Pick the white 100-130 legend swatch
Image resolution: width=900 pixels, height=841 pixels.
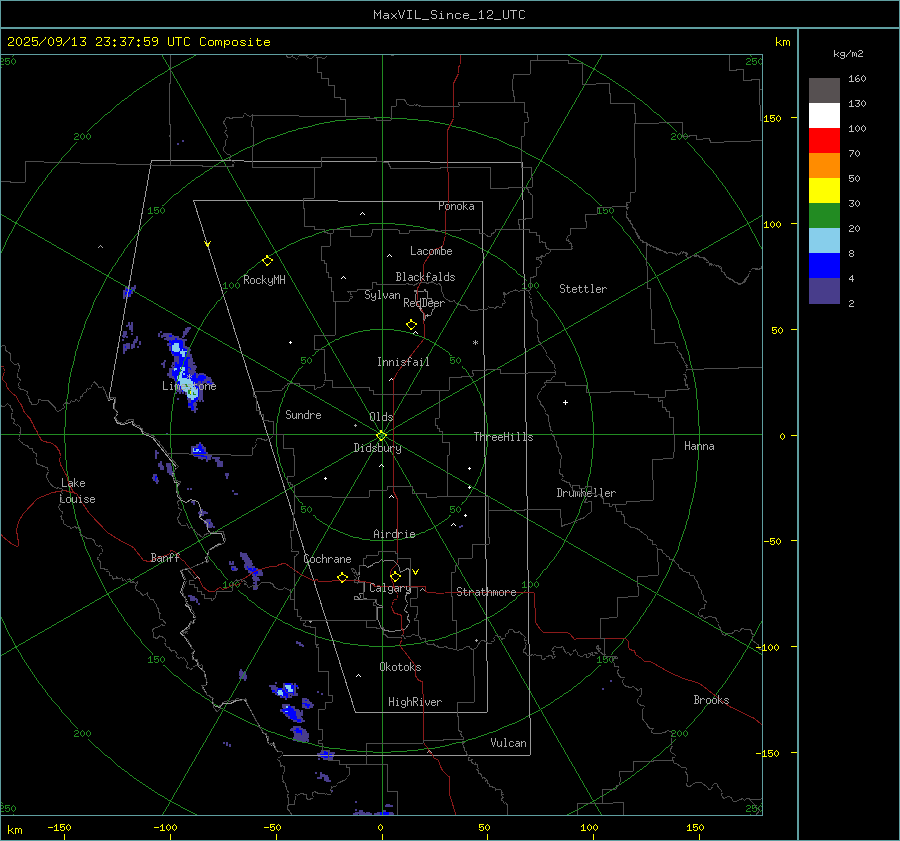point(824,115)
